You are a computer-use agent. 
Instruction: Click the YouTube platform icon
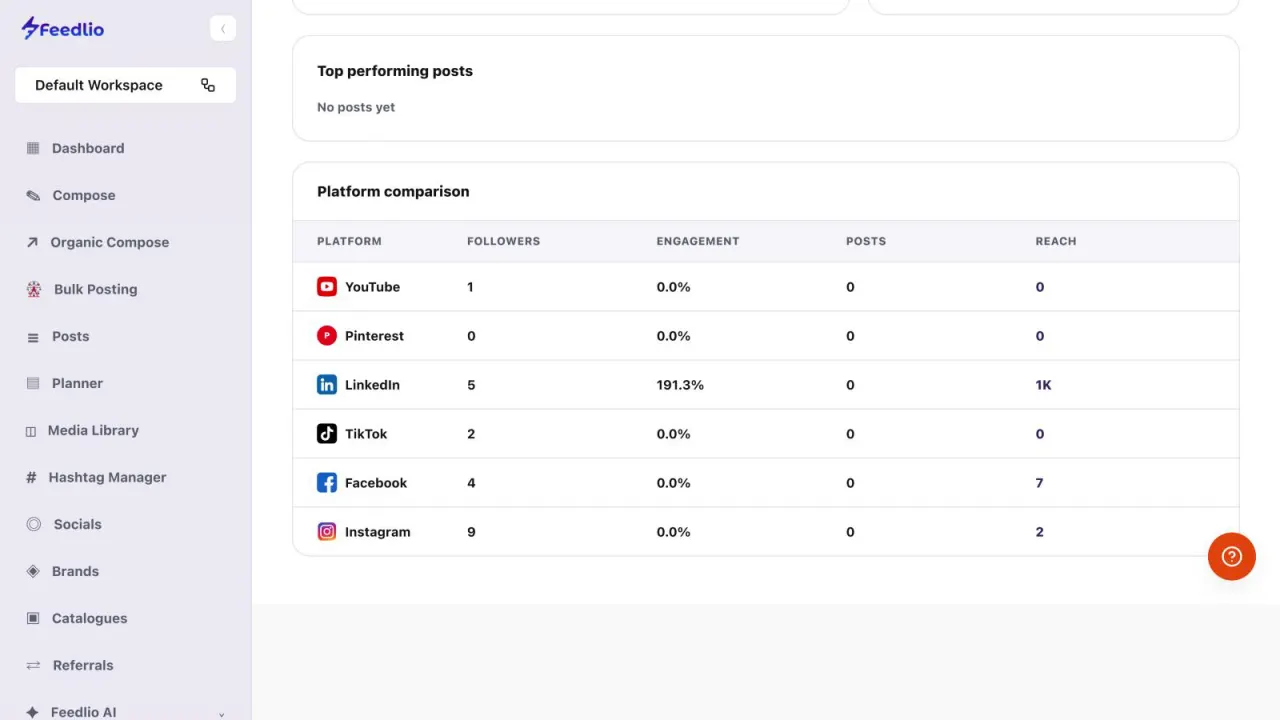327,287
